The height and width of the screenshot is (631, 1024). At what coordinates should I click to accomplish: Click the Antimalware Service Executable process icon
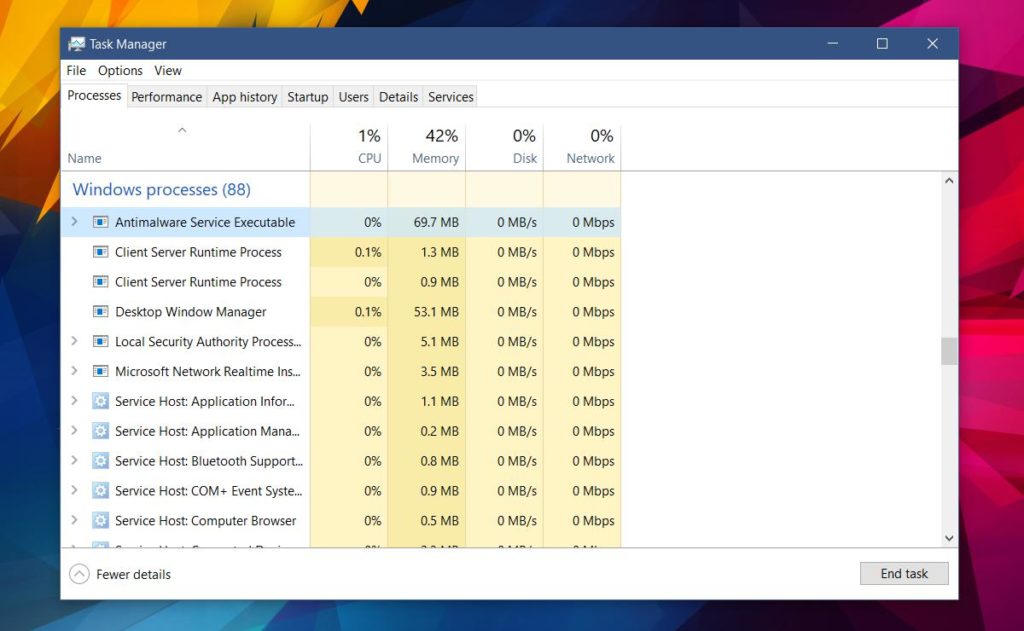click(100, 222)
